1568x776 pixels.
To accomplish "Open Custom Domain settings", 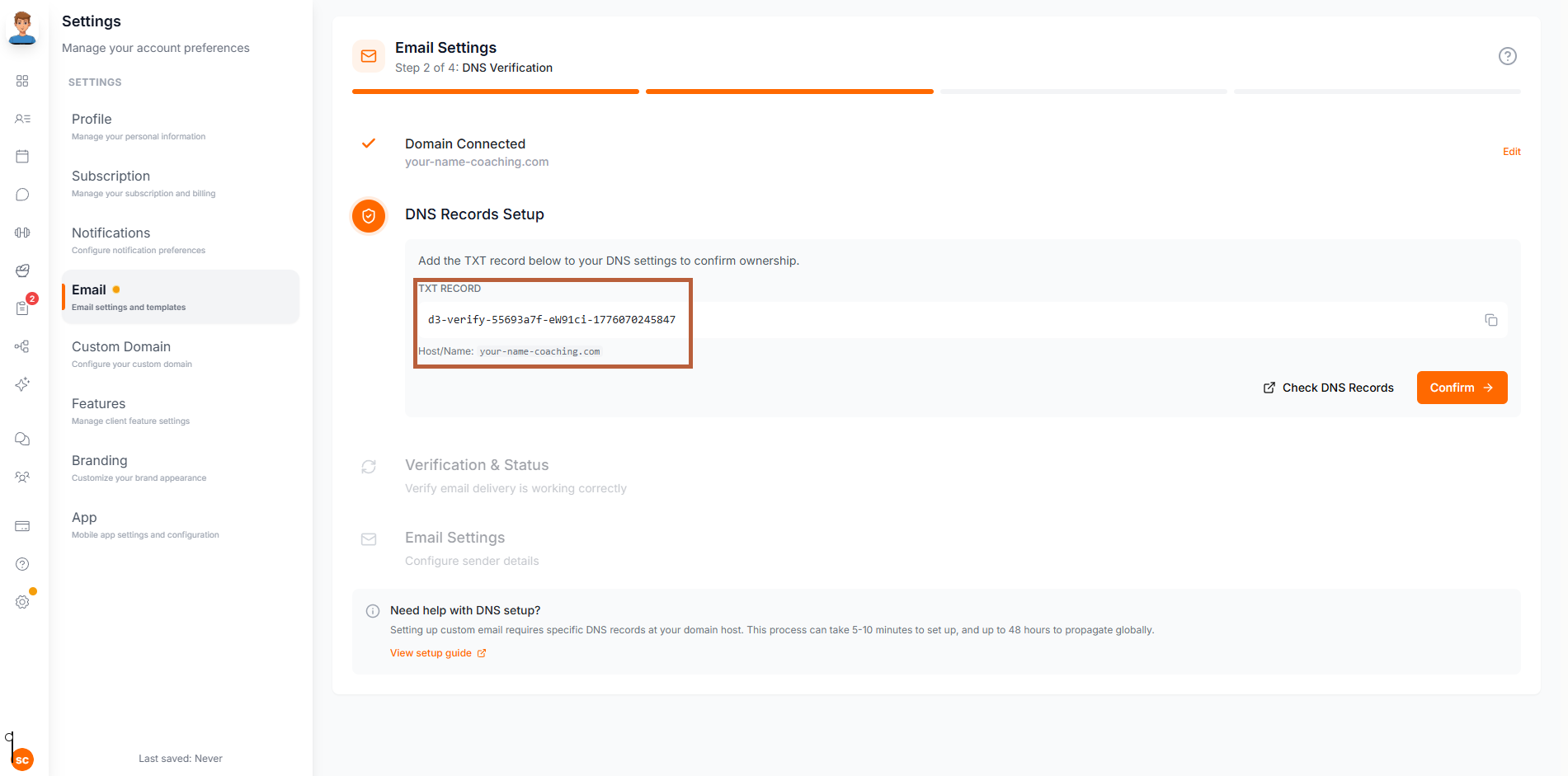I will pos(120,346).
